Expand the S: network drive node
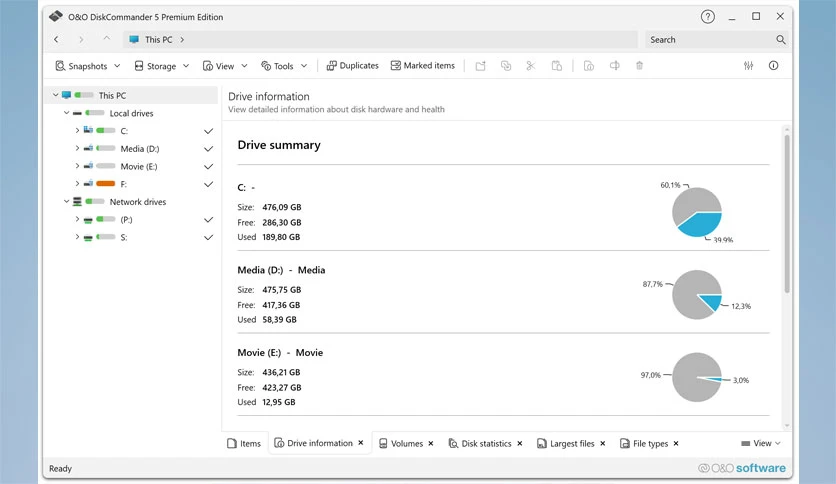Image resolution: width=836 pixels, height=484 pixels. [77, 237]
